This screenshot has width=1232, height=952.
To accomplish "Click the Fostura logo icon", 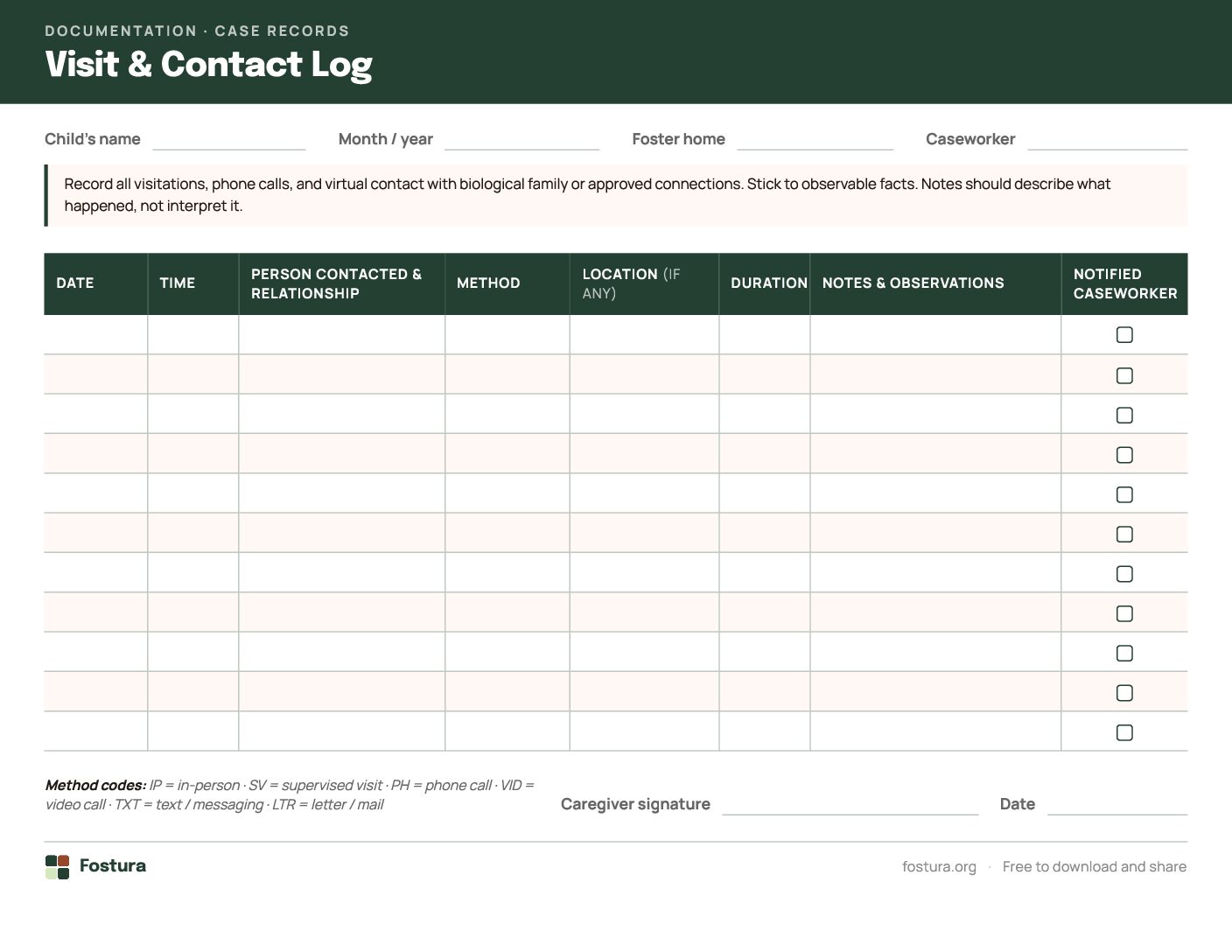I will 57,867.
